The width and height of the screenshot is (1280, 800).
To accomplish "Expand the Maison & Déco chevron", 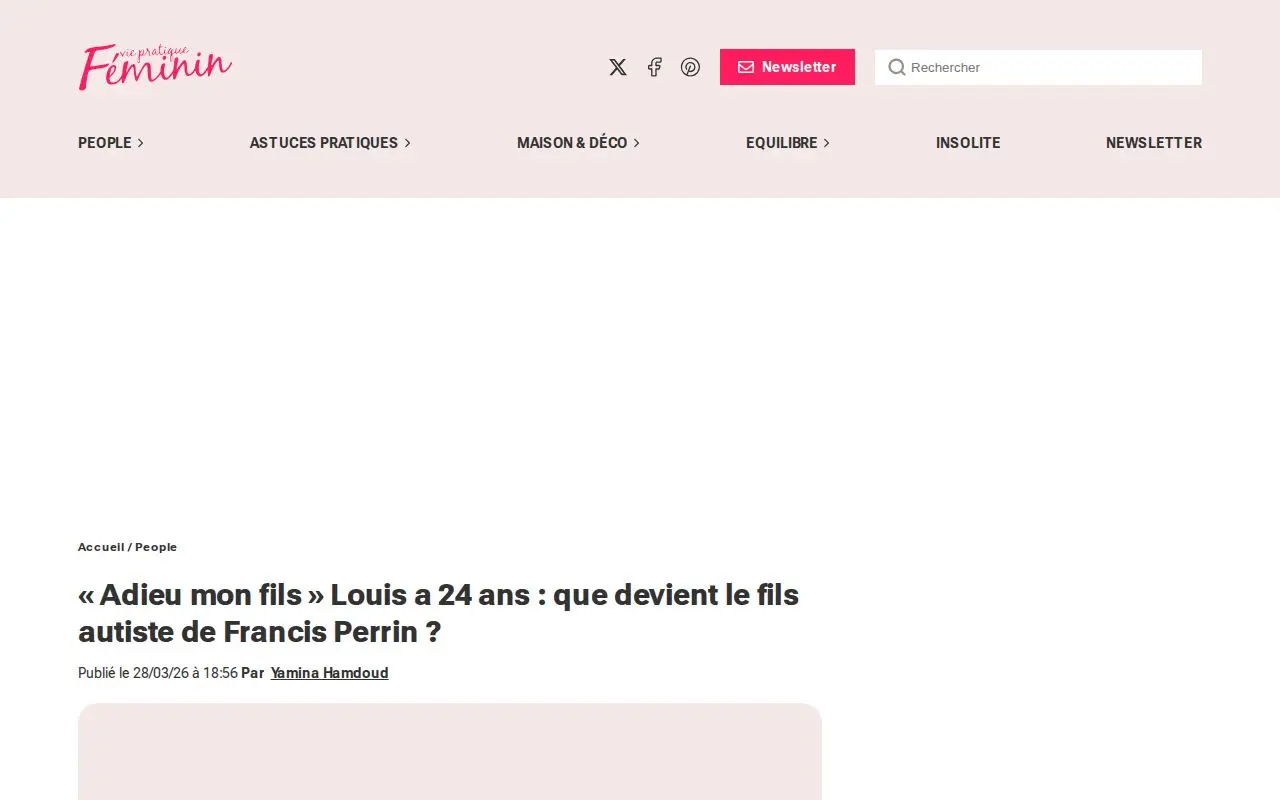I will 636,143.
